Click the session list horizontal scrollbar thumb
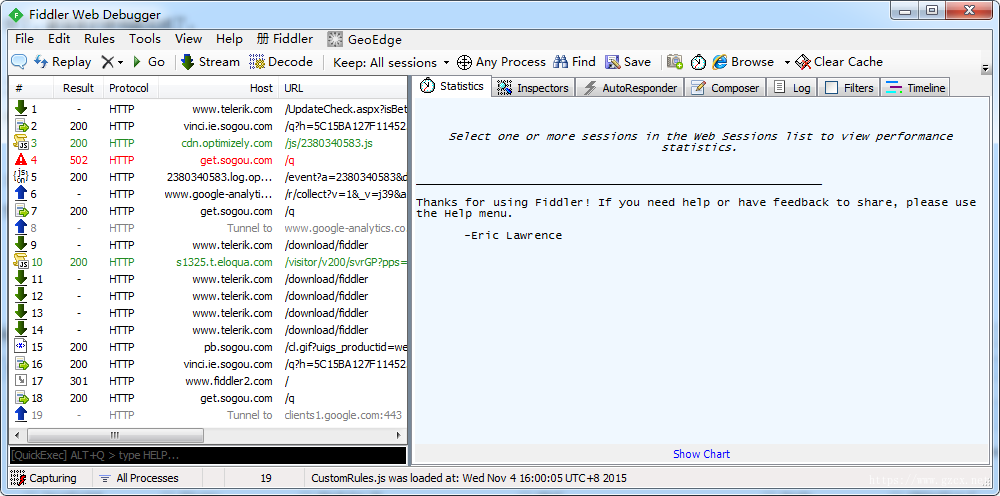The width and height of the screenshot is (1000, 496). 114,435
